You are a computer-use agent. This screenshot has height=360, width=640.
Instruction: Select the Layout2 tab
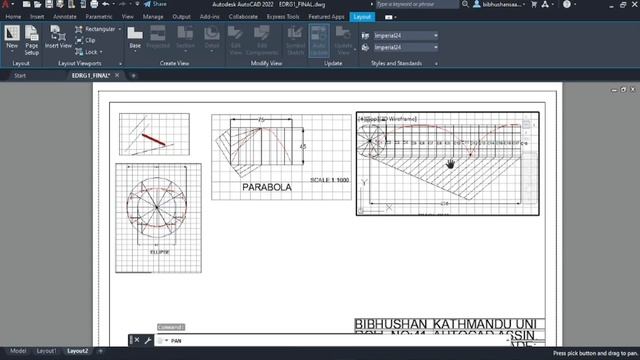[x=77, y=351]
